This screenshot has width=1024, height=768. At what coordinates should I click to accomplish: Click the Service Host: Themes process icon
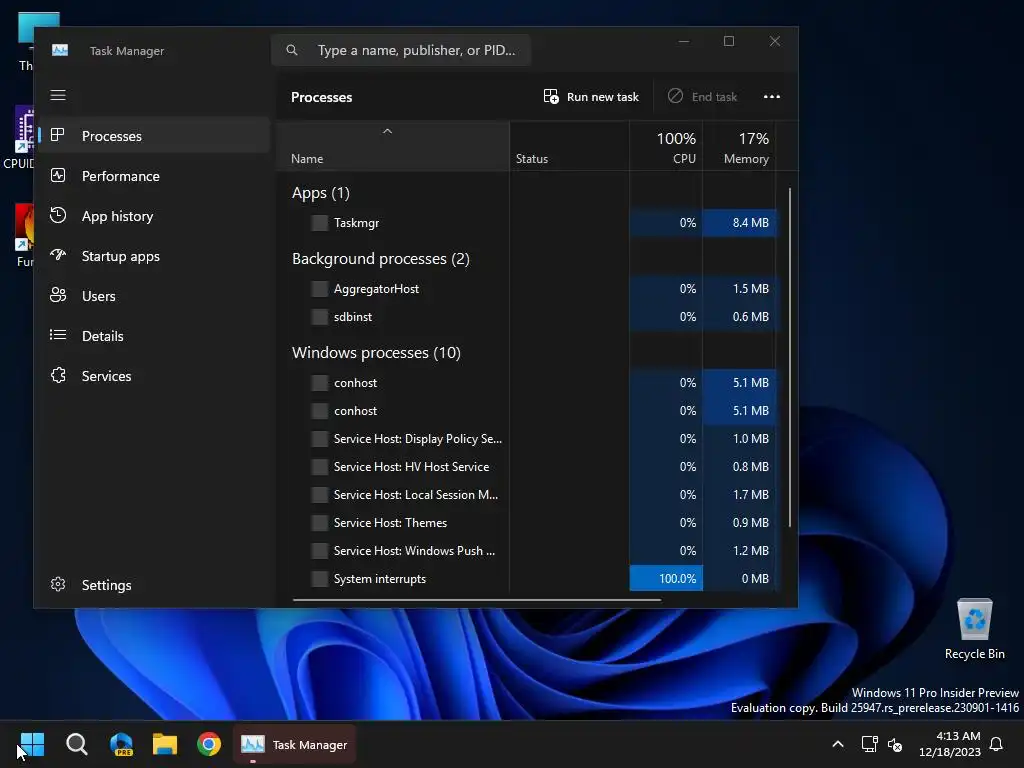pyautogui.click(x=319, y=522)
